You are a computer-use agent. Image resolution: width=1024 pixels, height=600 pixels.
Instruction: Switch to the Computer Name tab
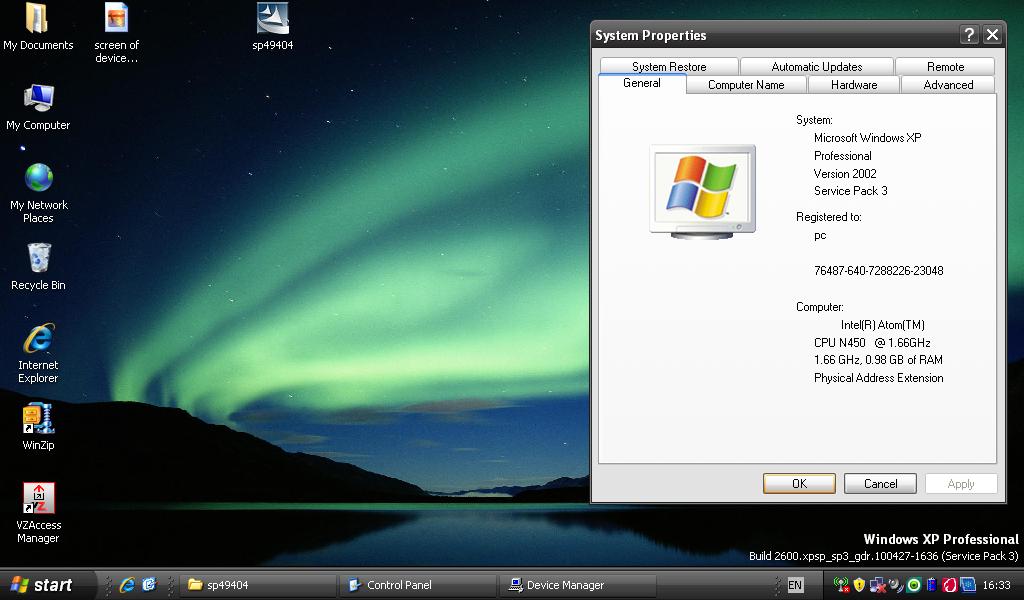746,85
